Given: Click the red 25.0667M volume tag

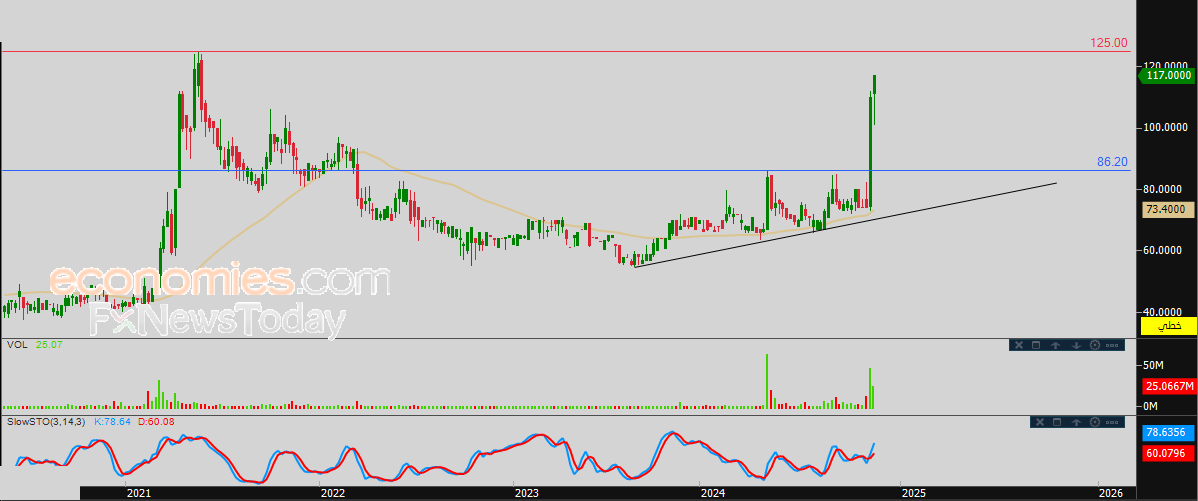Looking at the screenshot, I should tap(1168, 387).
